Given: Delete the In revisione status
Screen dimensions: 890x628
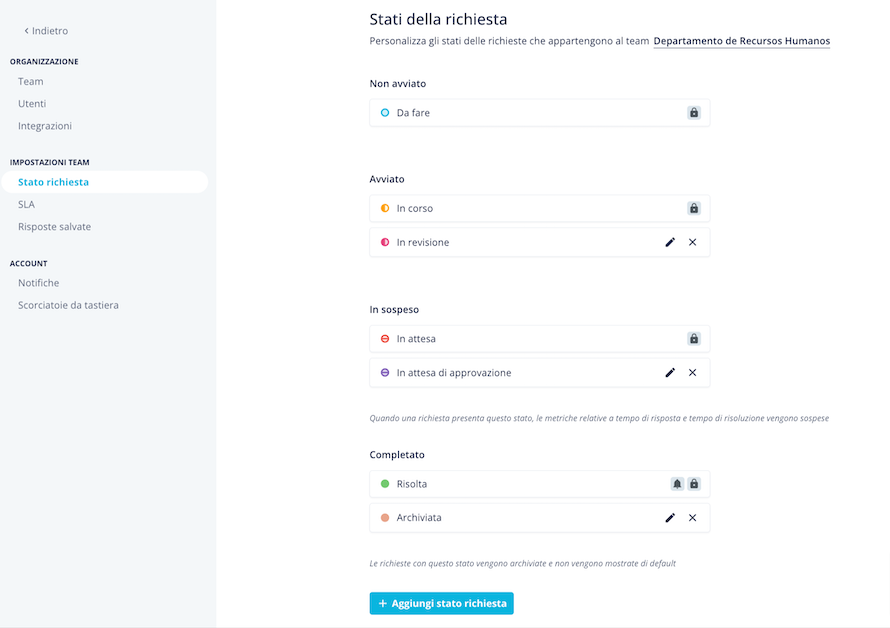Looking at the screenshot, I should click(692, 242).
